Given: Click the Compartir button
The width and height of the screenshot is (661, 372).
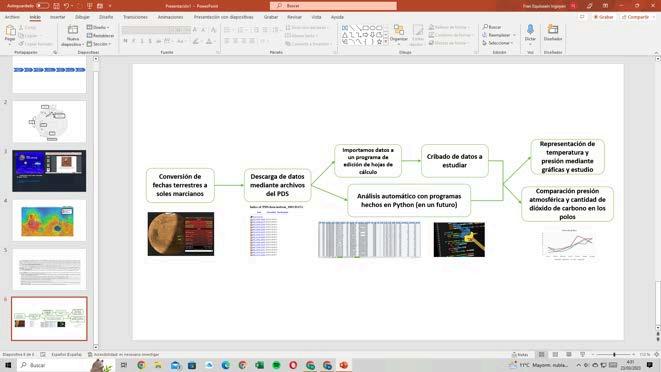Looking at the screenshot, I should click(635, 17).
